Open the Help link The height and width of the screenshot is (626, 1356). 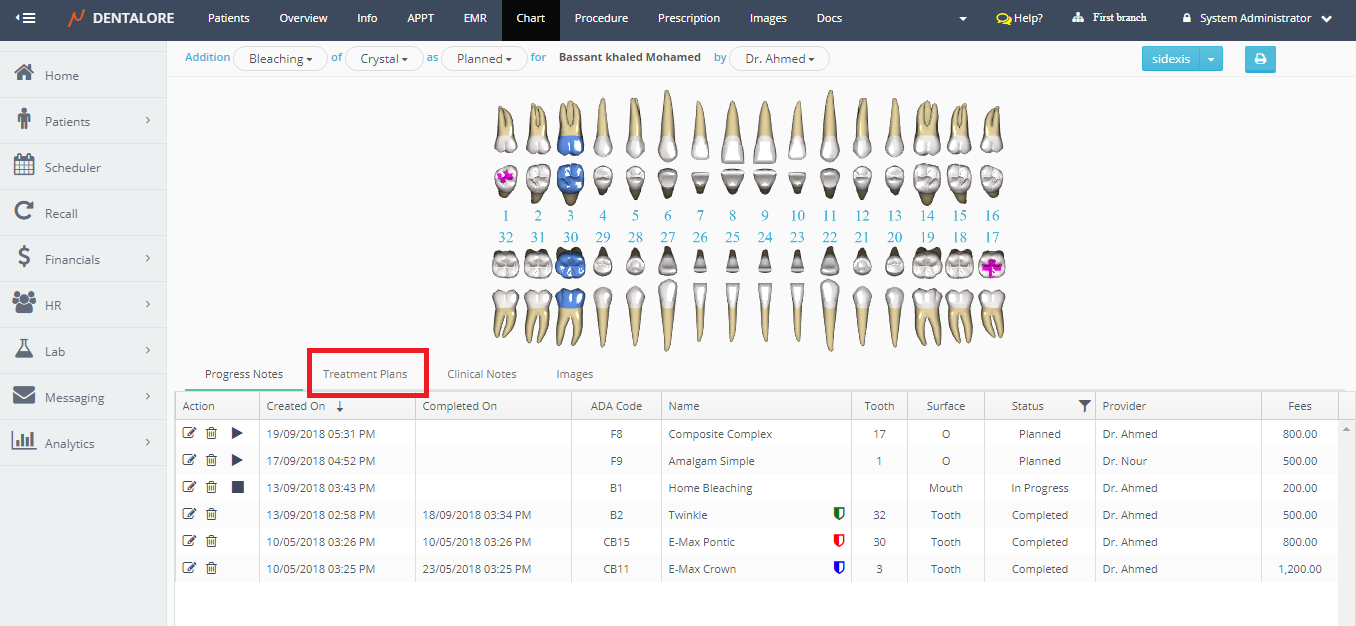tap(1019, 18)
